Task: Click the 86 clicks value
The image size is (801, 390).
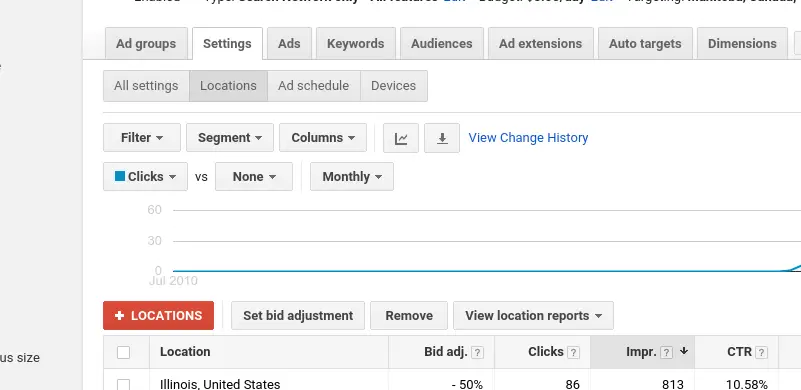Action: tap(573, 384)
